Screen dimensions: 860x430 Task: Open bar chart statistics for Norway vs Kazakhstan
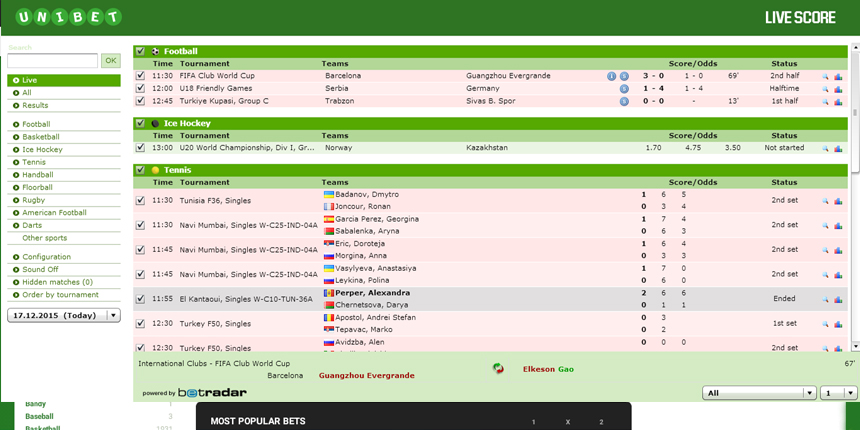click(x=838, y=149)
